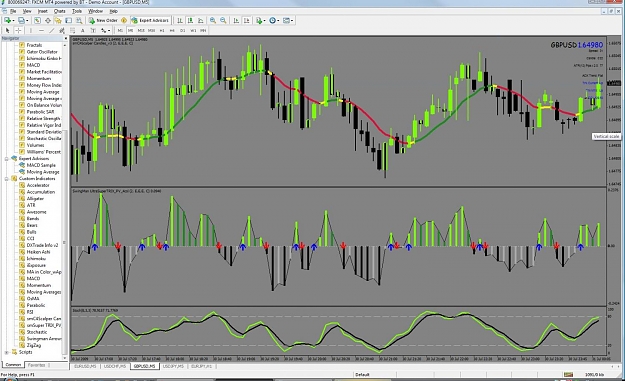Switch timeframe to M15
This screenshot has width=625, height=381.
pos(141,30)
